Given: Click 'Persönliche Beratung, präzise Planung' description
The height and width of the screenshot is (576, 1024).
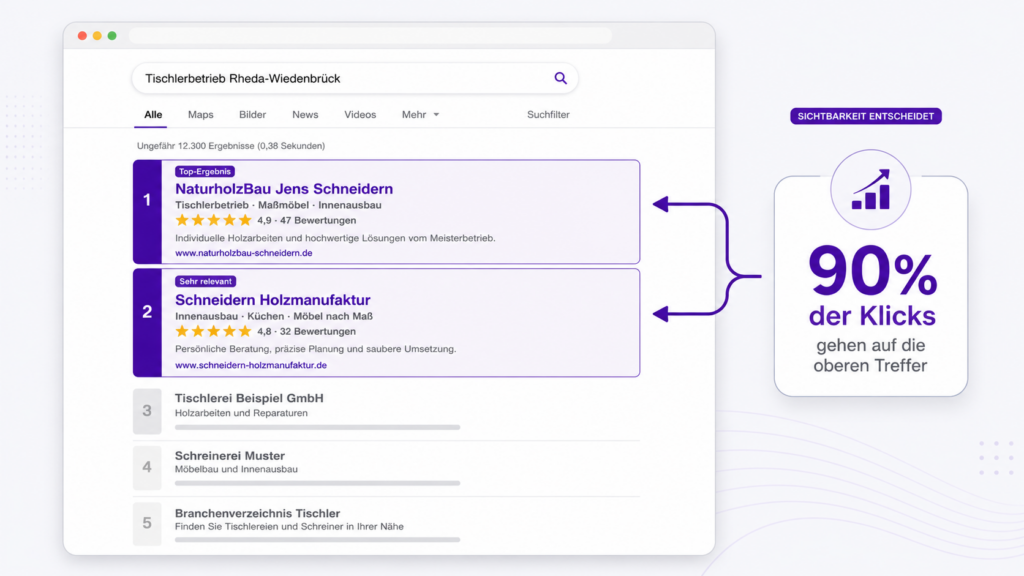Looking at the screenshot, I should (x=315, y=349).
